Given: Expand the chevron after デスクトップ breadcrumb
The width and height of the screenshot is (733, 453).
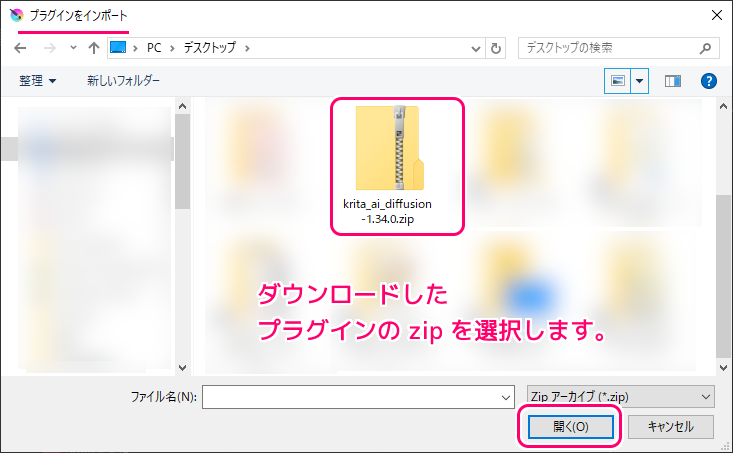Looking at the screenshot, I should pos(247,48).
